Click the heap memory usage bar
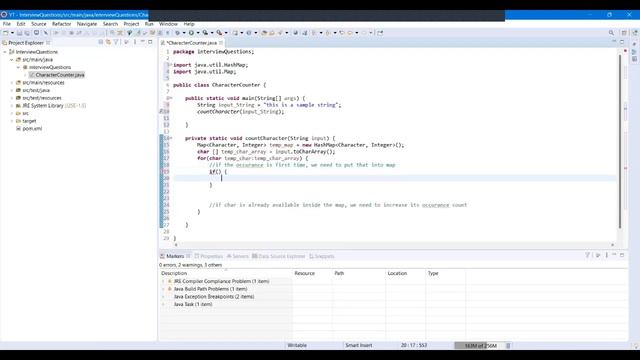 (x=480, y=345)
